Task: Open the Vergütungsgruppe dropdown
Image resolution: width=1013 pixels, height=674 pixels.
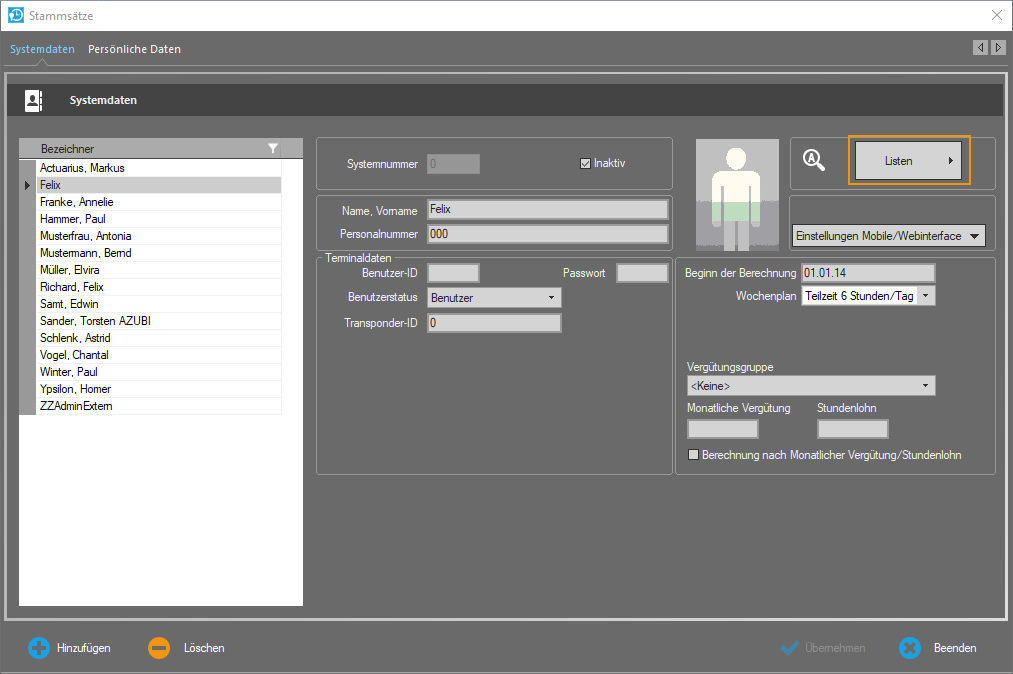Action: tap(925, 386)
